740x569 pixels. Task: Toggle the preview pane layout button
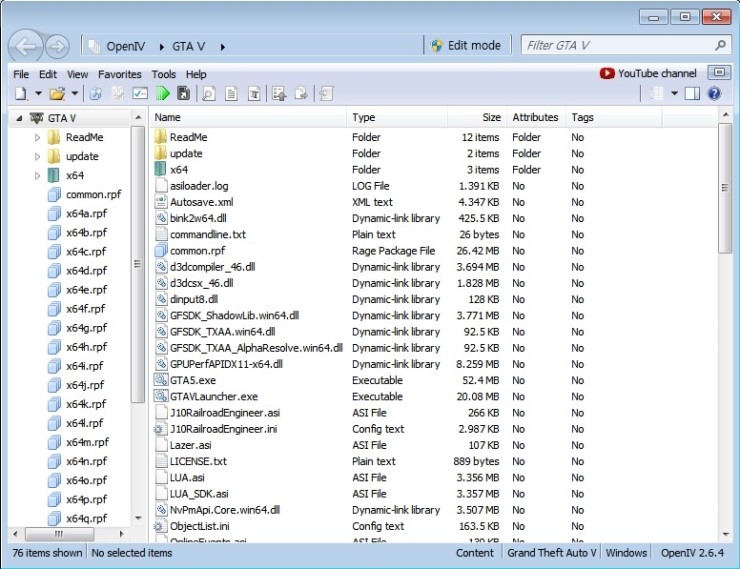pos(693,93)
